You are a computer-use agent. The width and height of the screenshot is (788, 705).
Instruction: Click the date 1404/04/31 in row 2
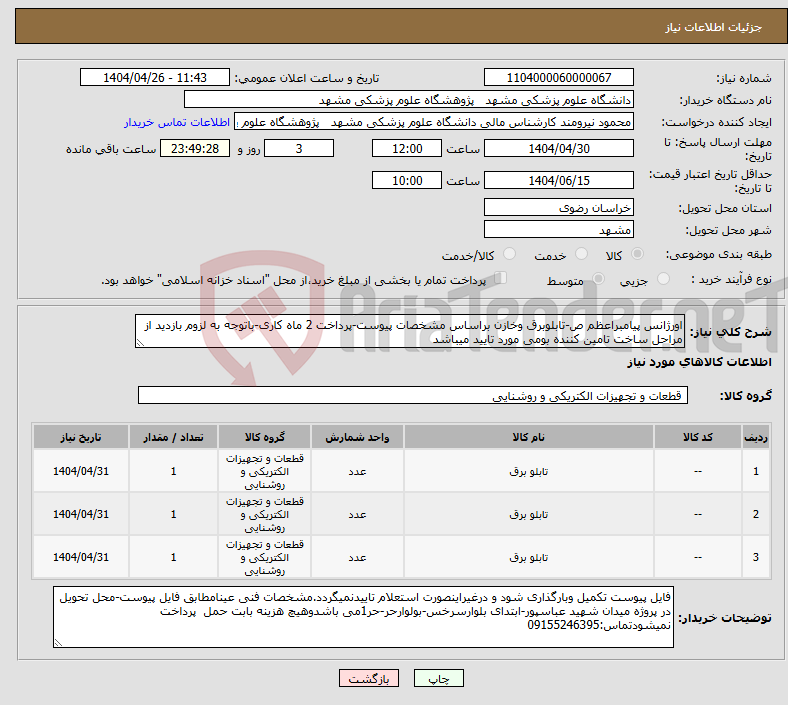pyautogui.click(x=81, y=515)
